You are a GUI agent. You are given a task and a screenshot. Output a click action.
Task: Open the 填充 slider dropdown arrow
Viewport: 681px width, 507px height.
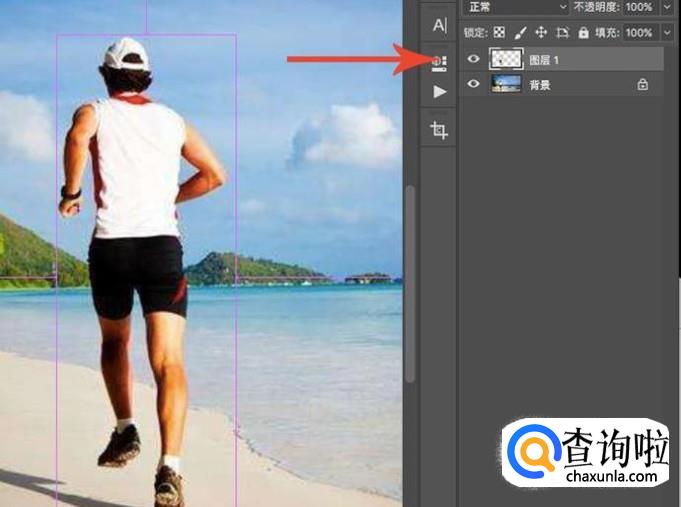(x=667, y=33)
